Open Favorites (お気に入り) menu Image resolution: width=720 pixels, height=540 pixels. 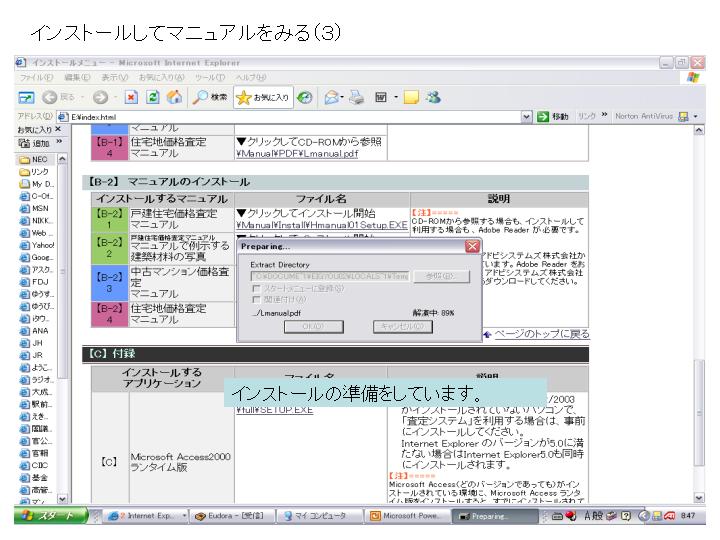pos(162,78)
